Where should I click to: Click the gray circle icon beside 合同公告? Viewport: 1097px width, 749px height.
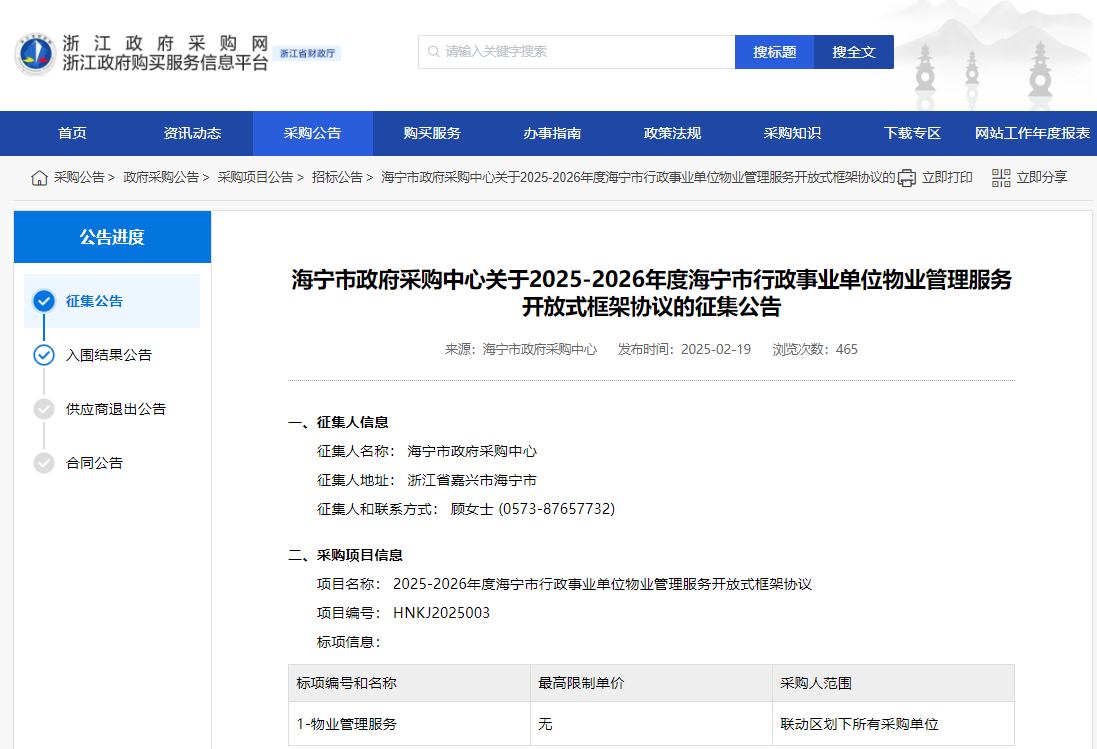click(x=43, y=463)
